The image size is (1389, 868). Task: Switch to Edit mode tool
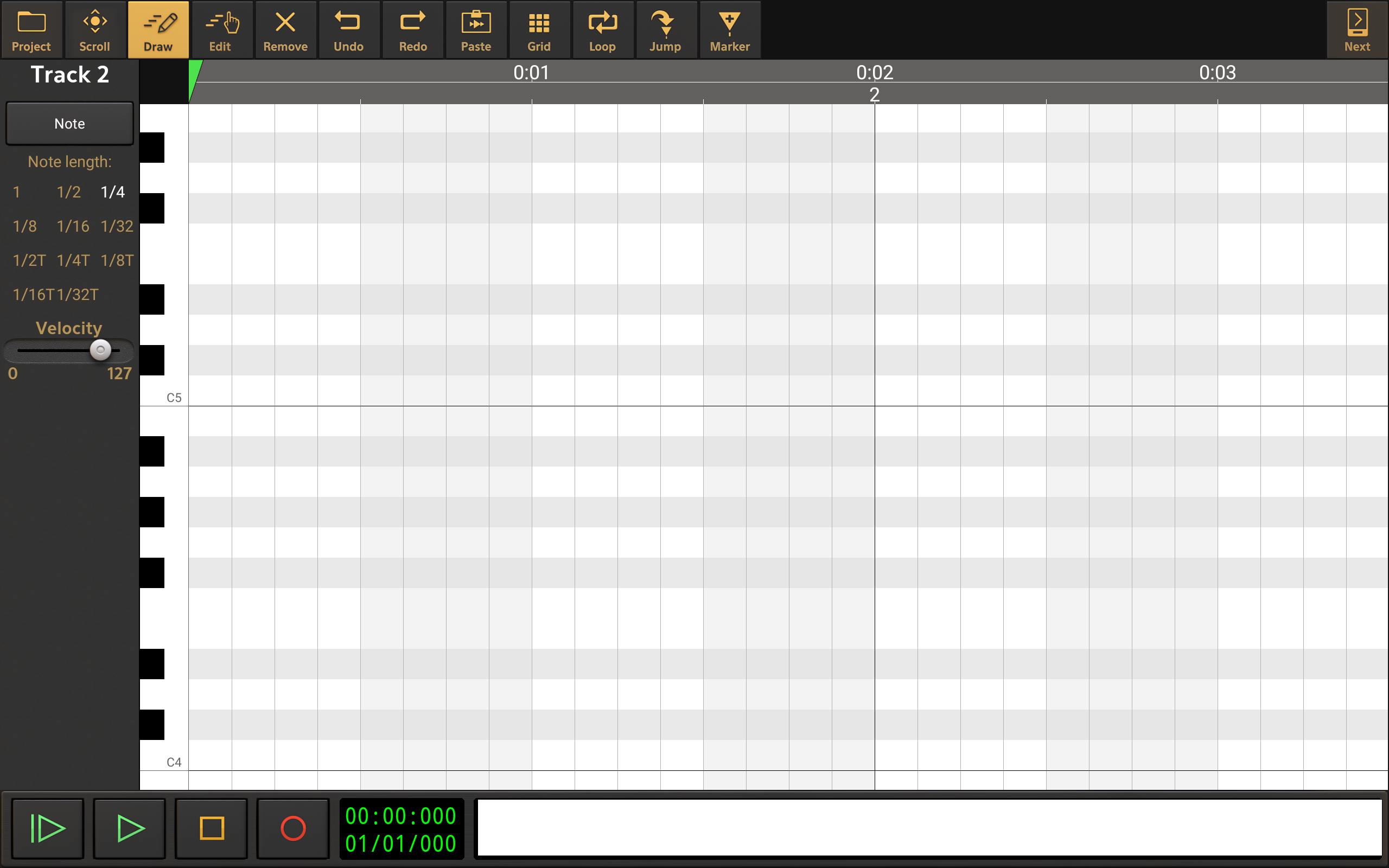[x=221, y=30]
